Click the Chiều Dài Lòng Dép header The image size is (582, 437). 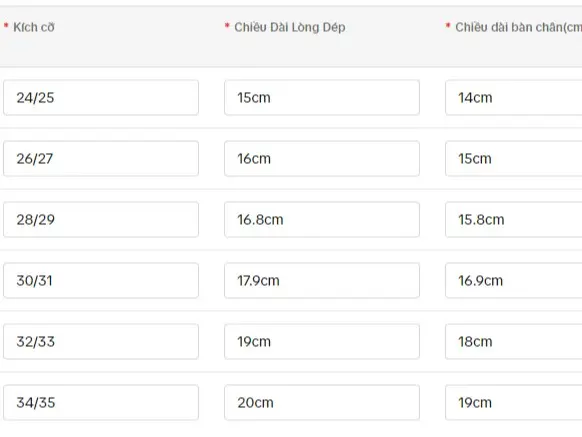[290, 27]
